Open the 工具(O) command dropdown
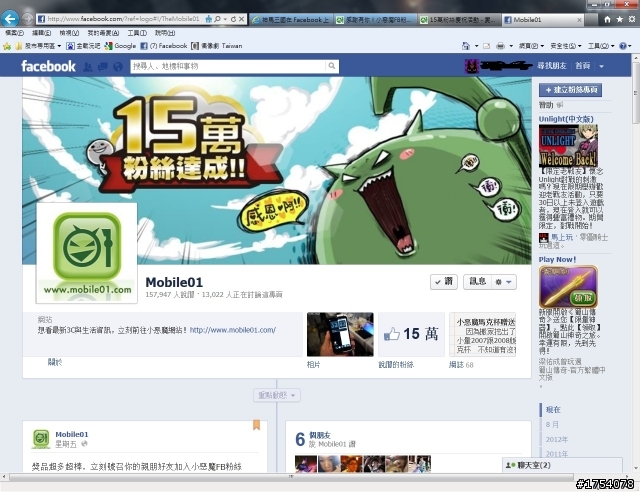 click(601, 46)
